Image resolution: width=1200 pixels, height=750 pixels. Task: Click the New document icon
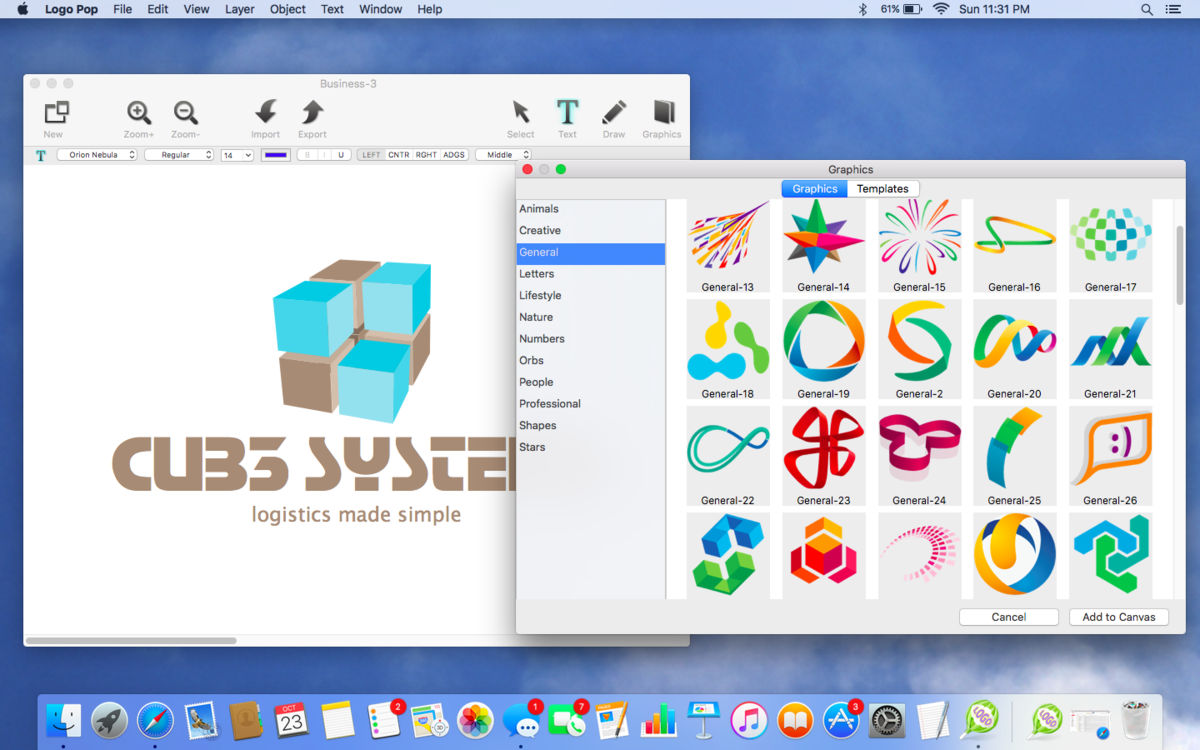[x=56, y=113]
